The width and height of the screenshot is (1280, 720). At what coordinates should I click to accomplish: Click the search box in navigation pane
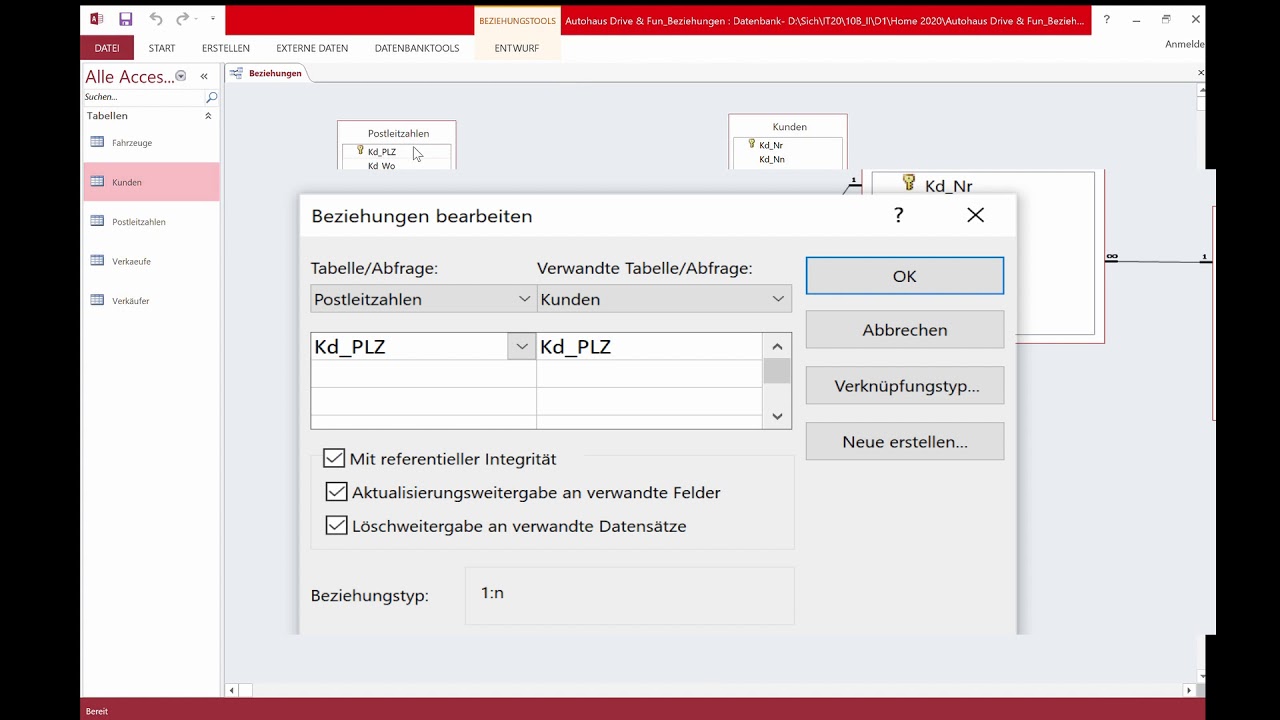[x=143, y=97]
